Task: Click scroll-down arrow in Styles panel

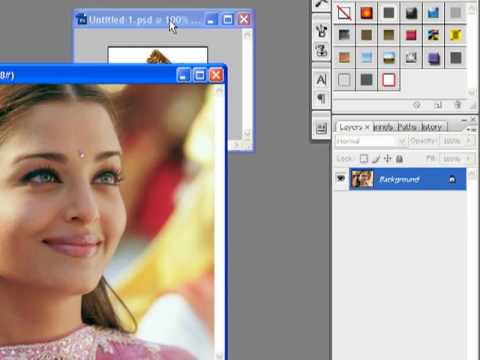Action: point(472,92)
